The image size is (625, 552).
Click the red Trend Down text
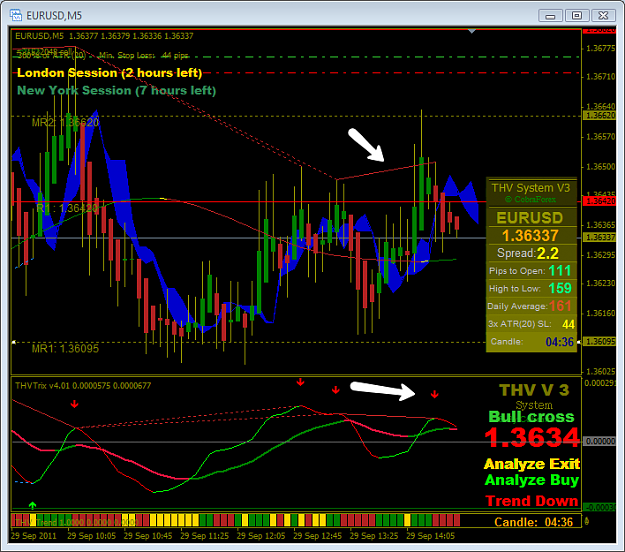532,501
